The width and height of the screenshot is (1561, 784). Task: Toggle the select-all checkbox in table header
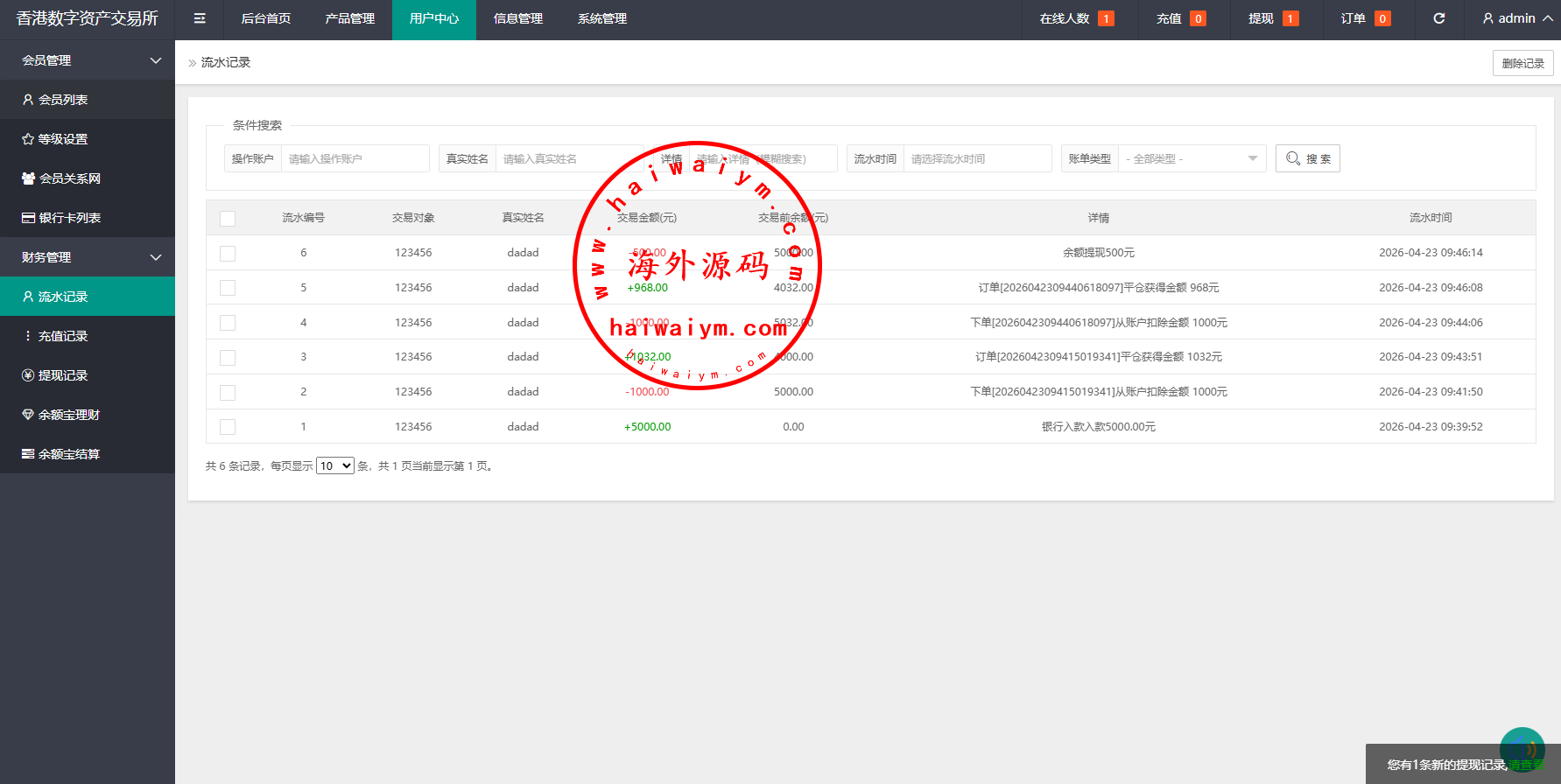point(228,218)
